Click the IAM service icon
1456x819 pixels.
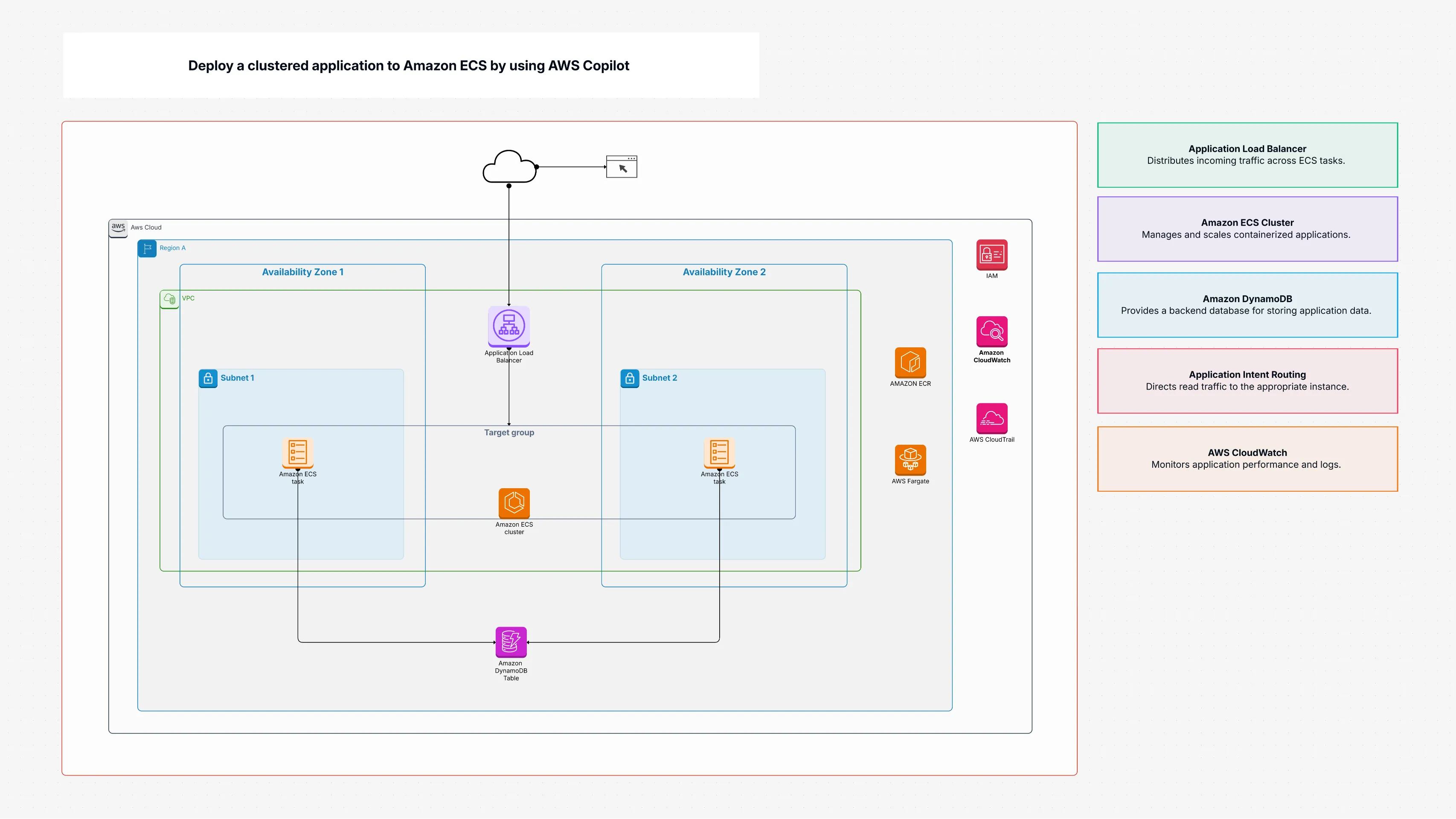991,254
